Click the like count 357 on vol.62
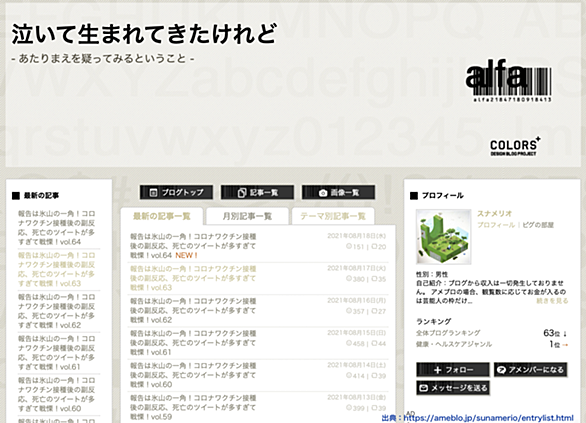Viewport: 586px width, 423px height. pyautogui.click(x=355, y=311)
